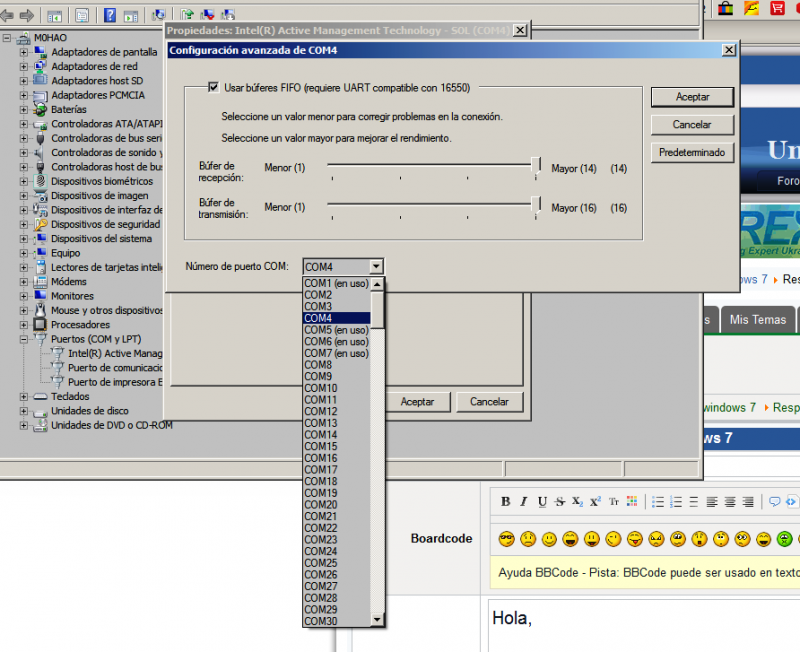
Task: Expand the Adaptadores de red node
Action: point(23,66)
